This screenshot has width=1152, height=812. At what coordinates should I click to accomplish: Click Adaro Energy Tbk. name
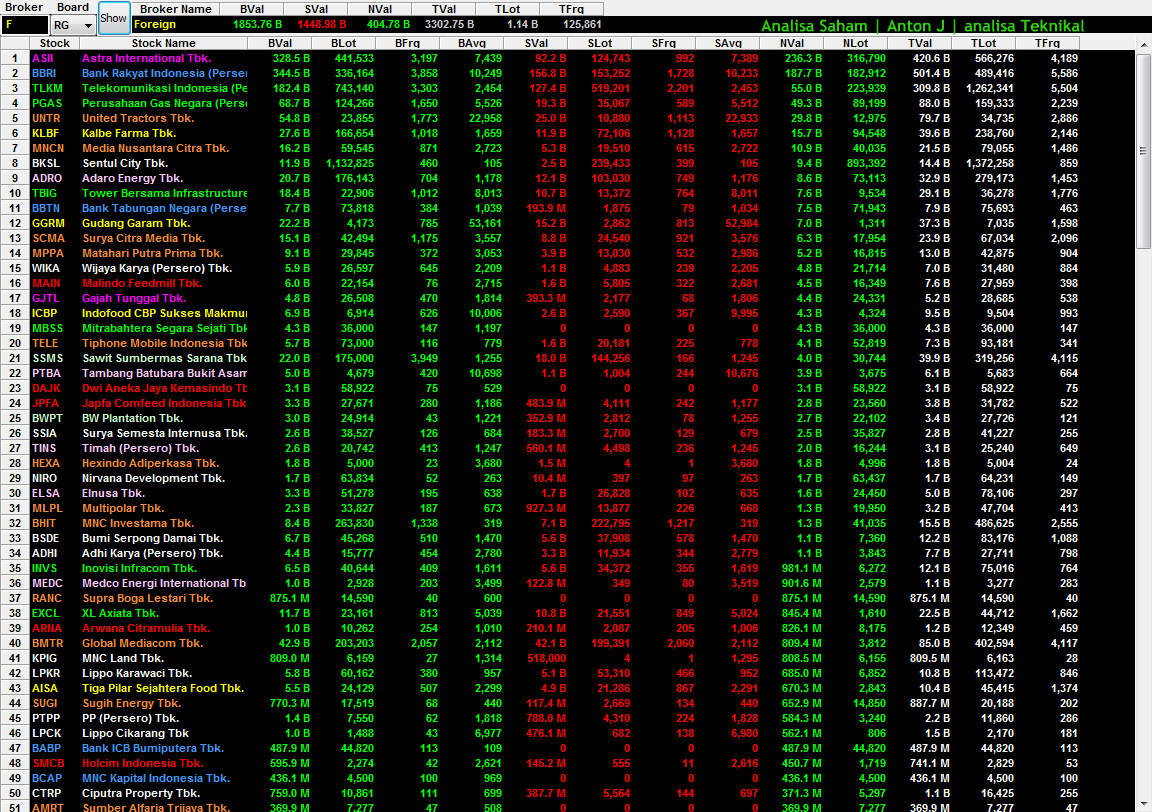132,179
